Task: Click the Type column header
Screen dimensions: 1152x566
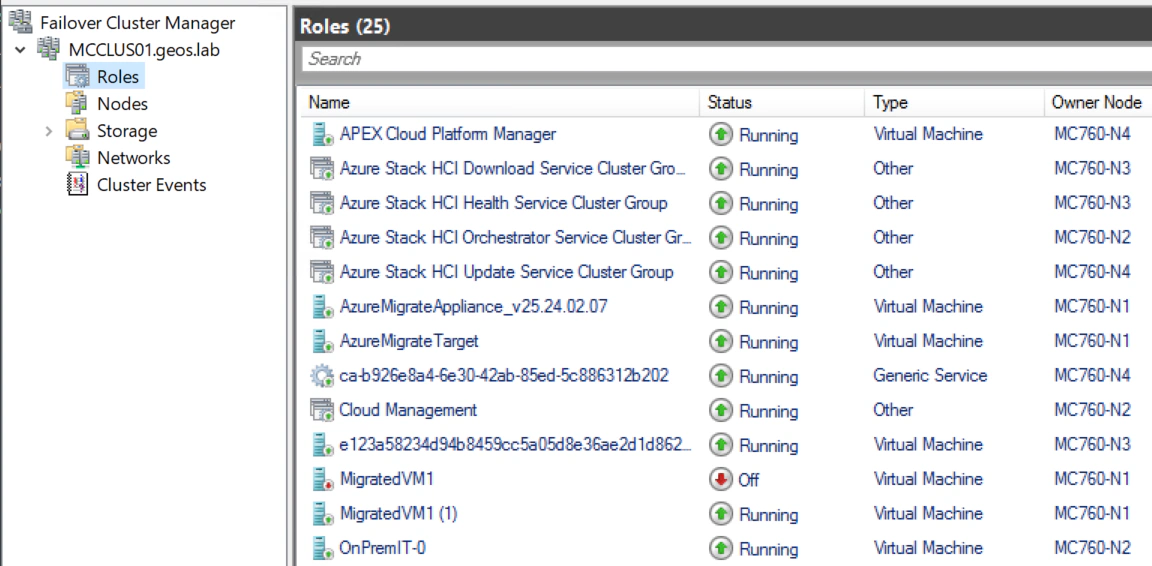Action: coord(889,102)
